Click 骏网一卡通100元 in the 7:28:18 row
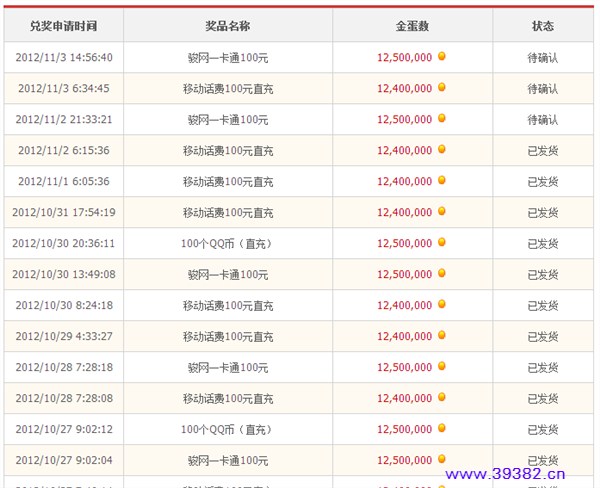Screen dimensions: 600x488 [228, 368]
